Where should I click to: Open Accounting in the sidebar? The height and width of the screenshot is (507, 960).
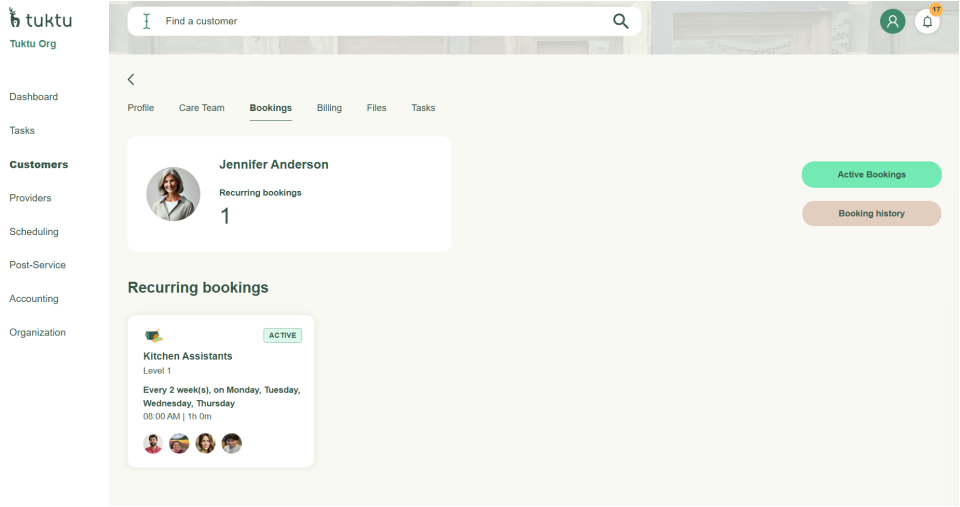tap(34, 299)
